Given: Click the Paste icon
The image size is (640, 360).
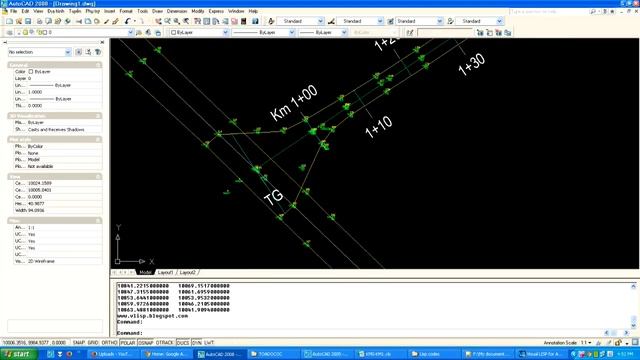Looking at the screenshot, I should coord(97,21).
